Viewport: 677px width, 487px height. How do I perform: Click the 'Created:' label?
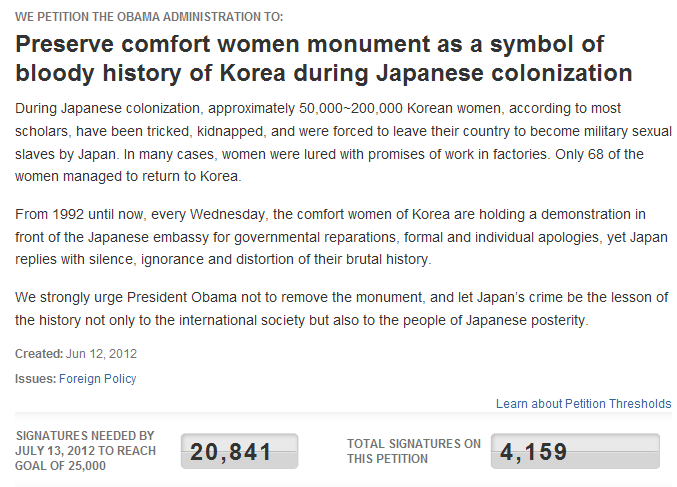[37, 354]
